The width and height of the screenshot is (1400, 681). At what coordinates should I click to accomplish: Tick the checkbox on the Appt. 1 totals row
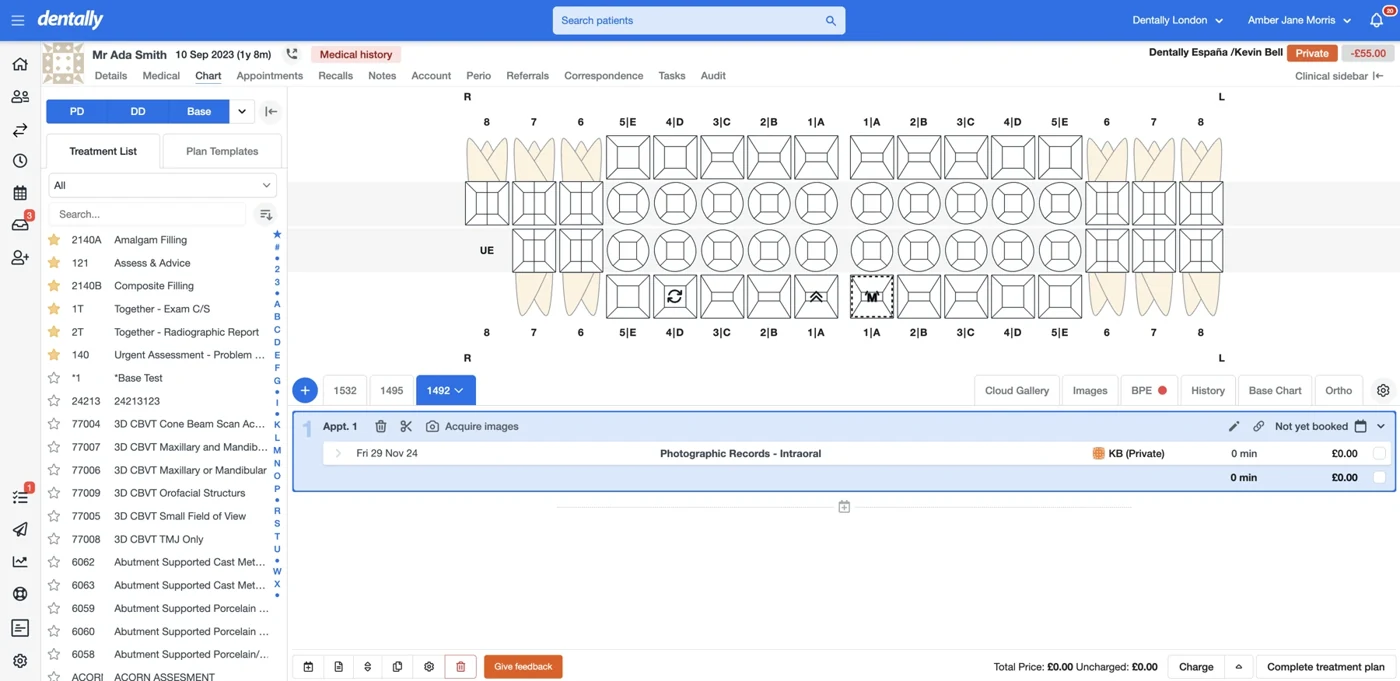[1380, 478]
